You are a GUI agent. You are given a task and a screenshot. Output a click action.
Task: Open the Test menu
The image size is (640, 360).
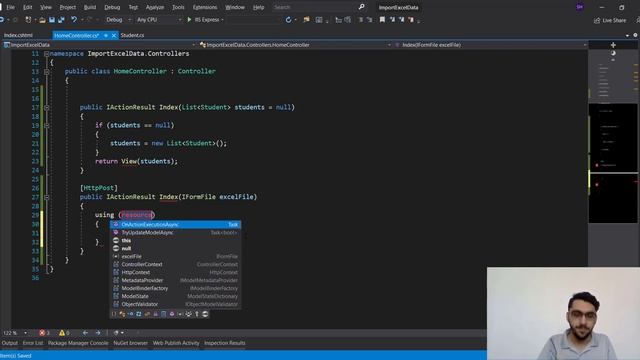[133, 7]
